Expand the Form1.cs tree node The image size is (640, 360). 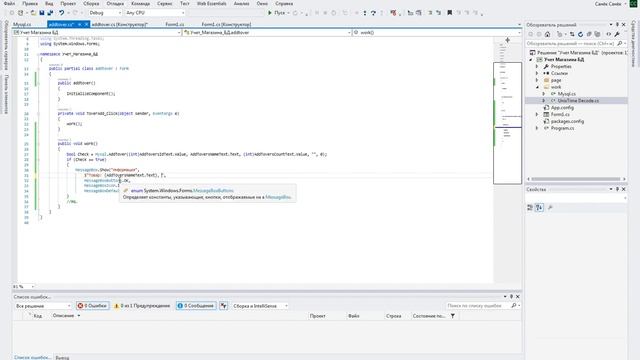[x=537, y=114]
